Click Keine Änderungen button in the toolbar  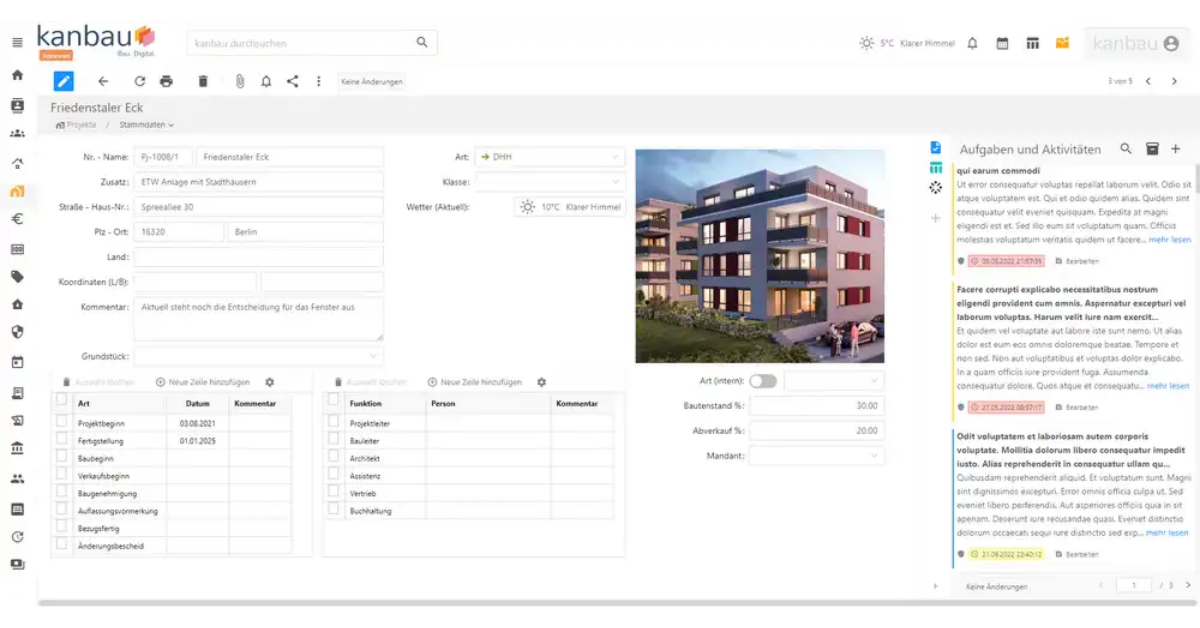point(372,82)
